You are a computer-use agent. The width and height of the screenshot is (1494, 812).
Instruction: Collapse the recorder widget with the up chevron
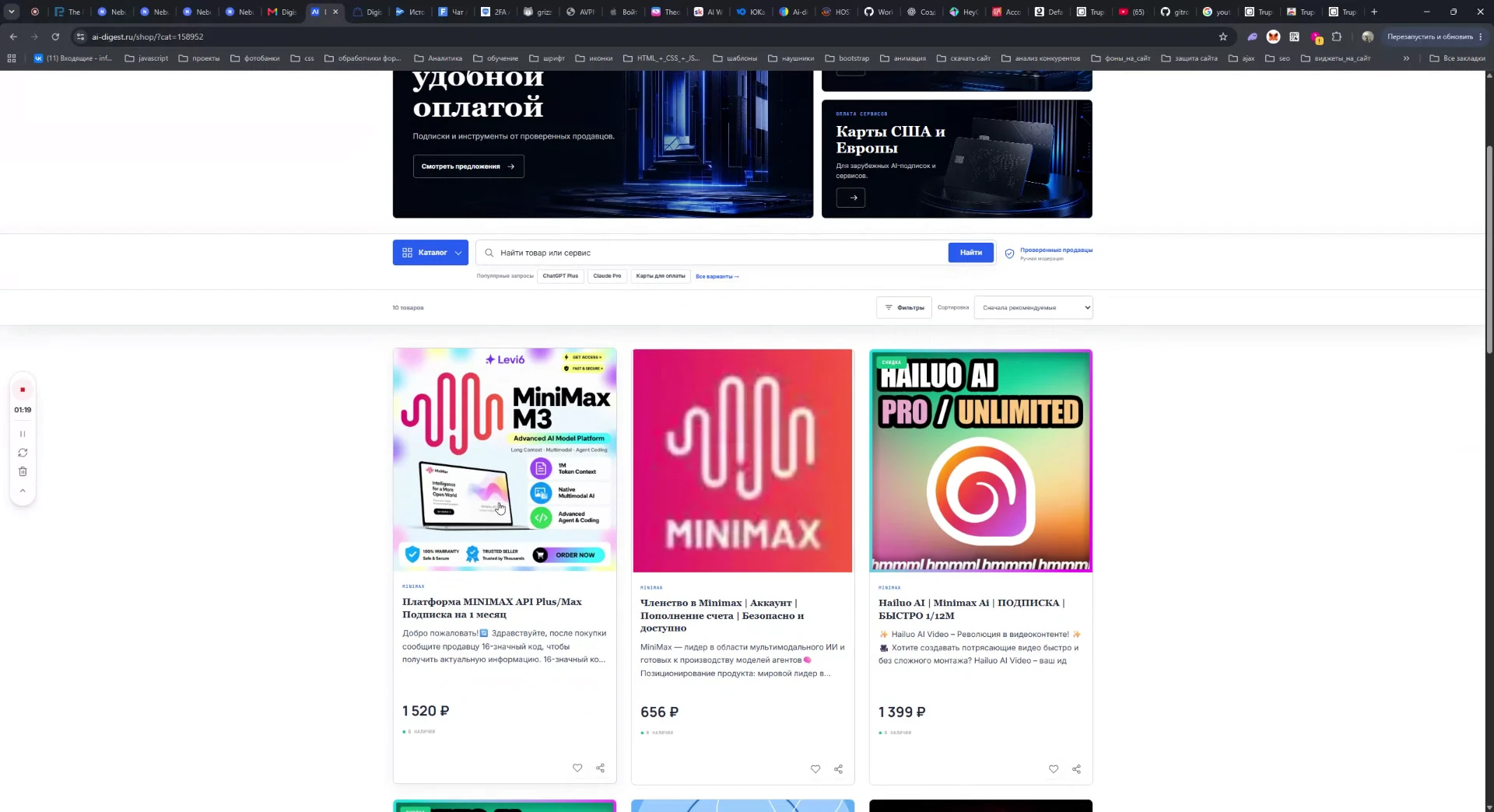click(23, 491)
